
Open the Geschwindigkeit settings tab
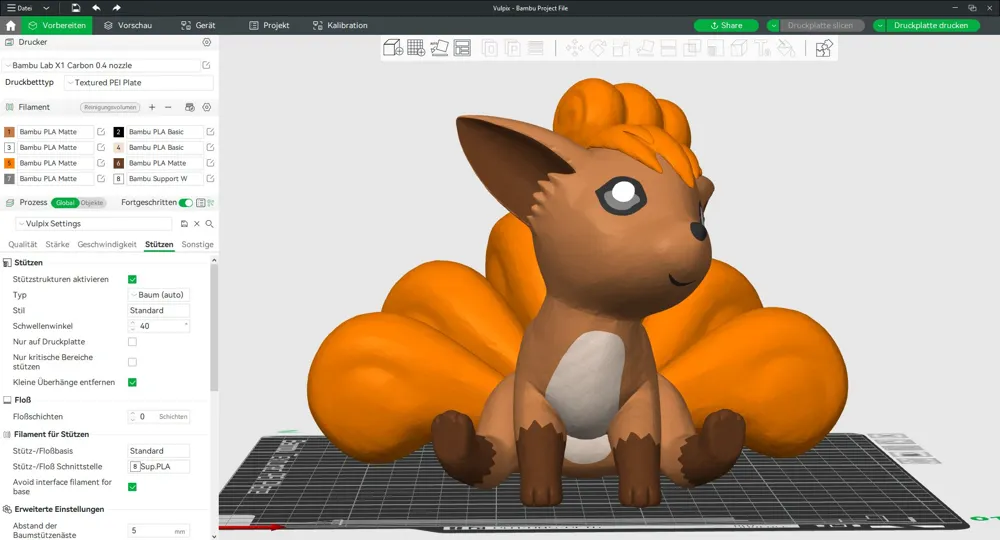pyautogui.click(x=107, y=244)
